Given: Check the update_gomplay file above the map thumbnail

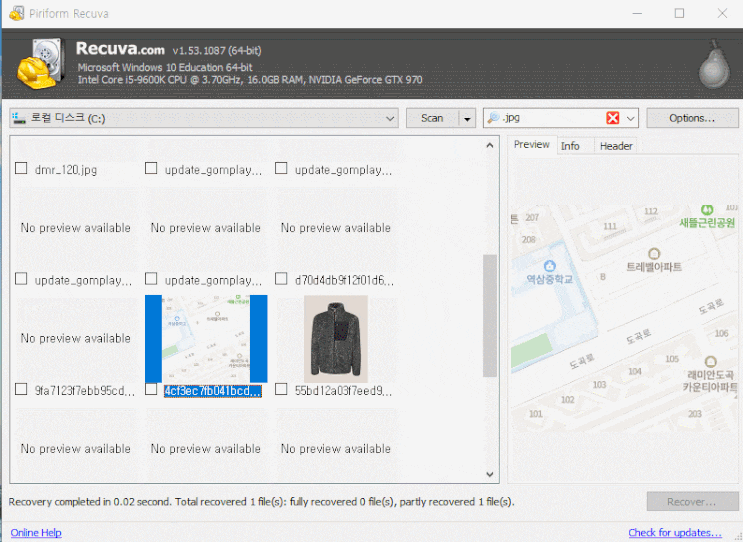Looking at the screenshot, I should [x=151, y=279].
